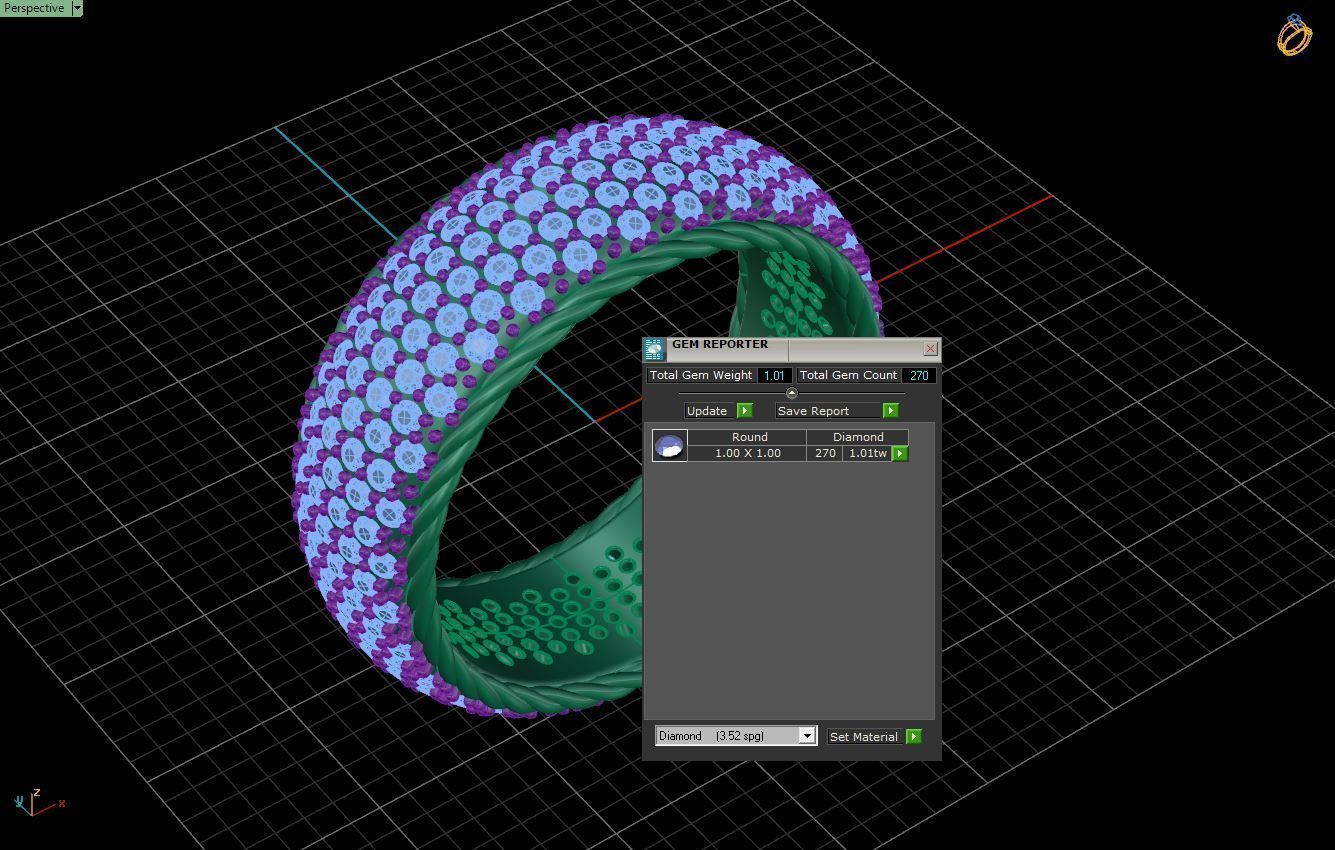The image size is (1335, 850).
Task: Click the Total Gem Weight value 1.01
Action: click(774, 376)
